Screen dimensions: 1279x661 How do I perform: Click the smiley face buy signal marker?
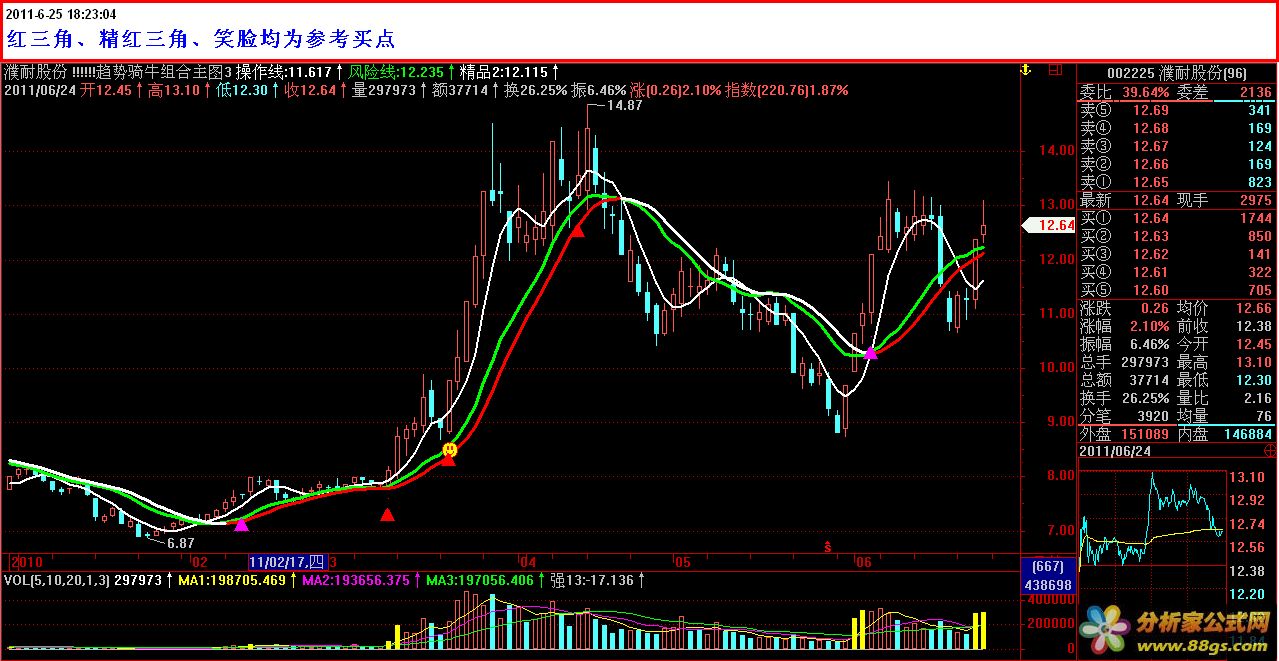tap(450, 450)
